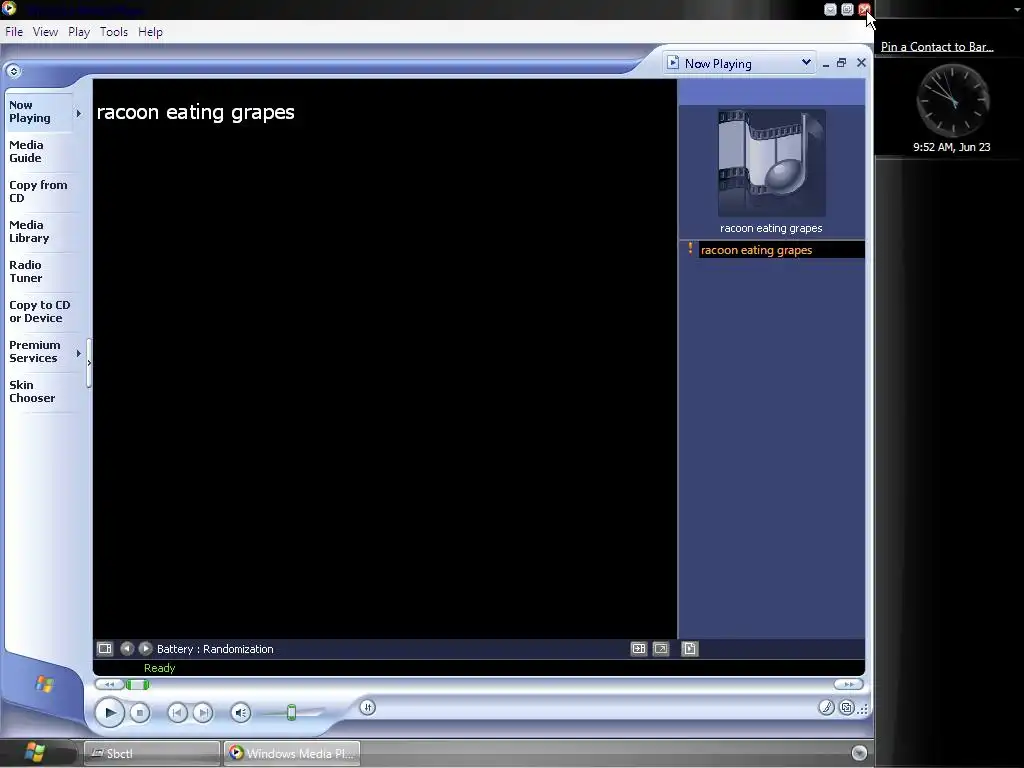Open the Pin a Contact to Bar link

[x=937, y=46]
